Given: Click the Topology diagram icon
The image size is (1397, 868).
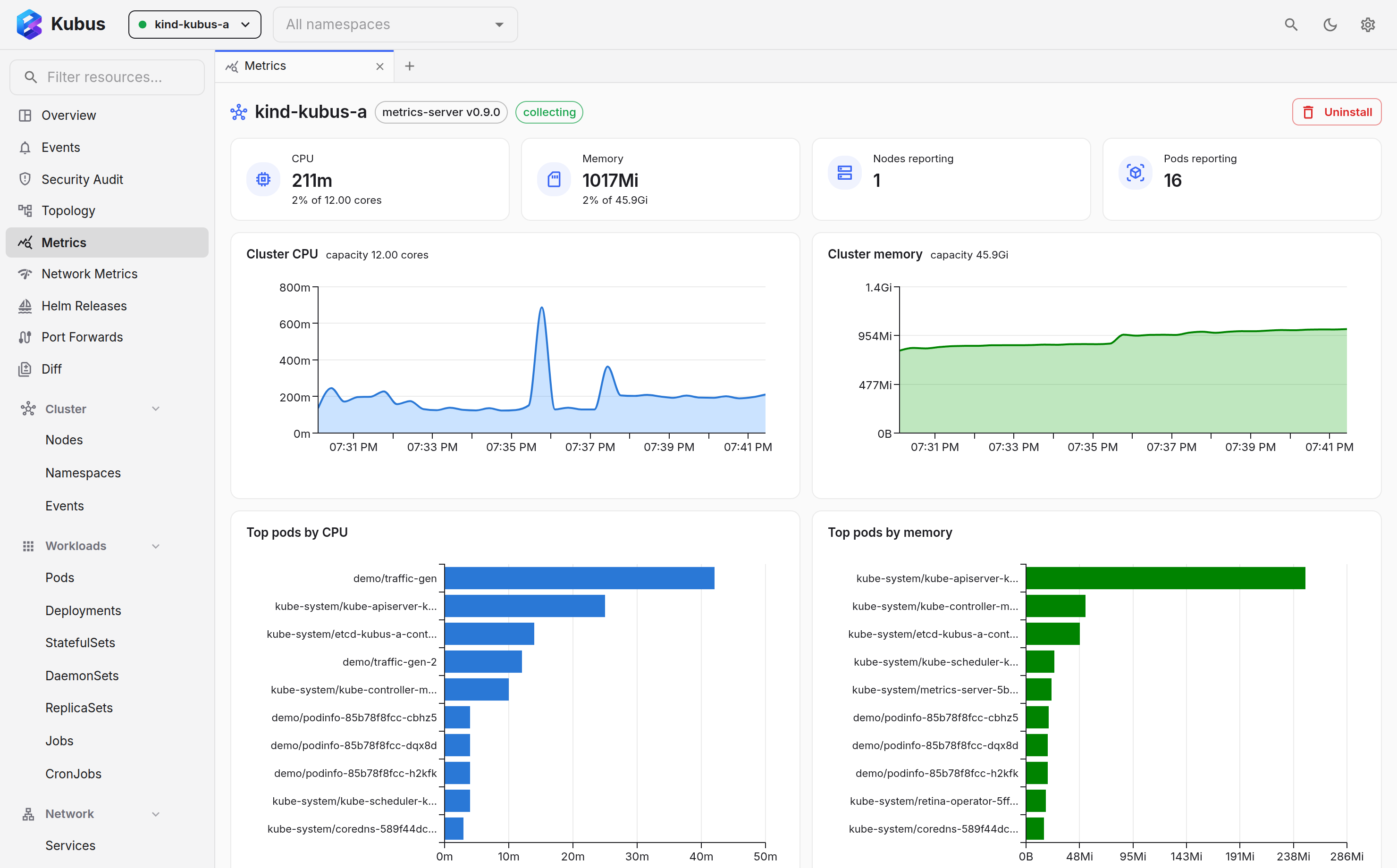Looking at the screenshot, I should (25, 211).
